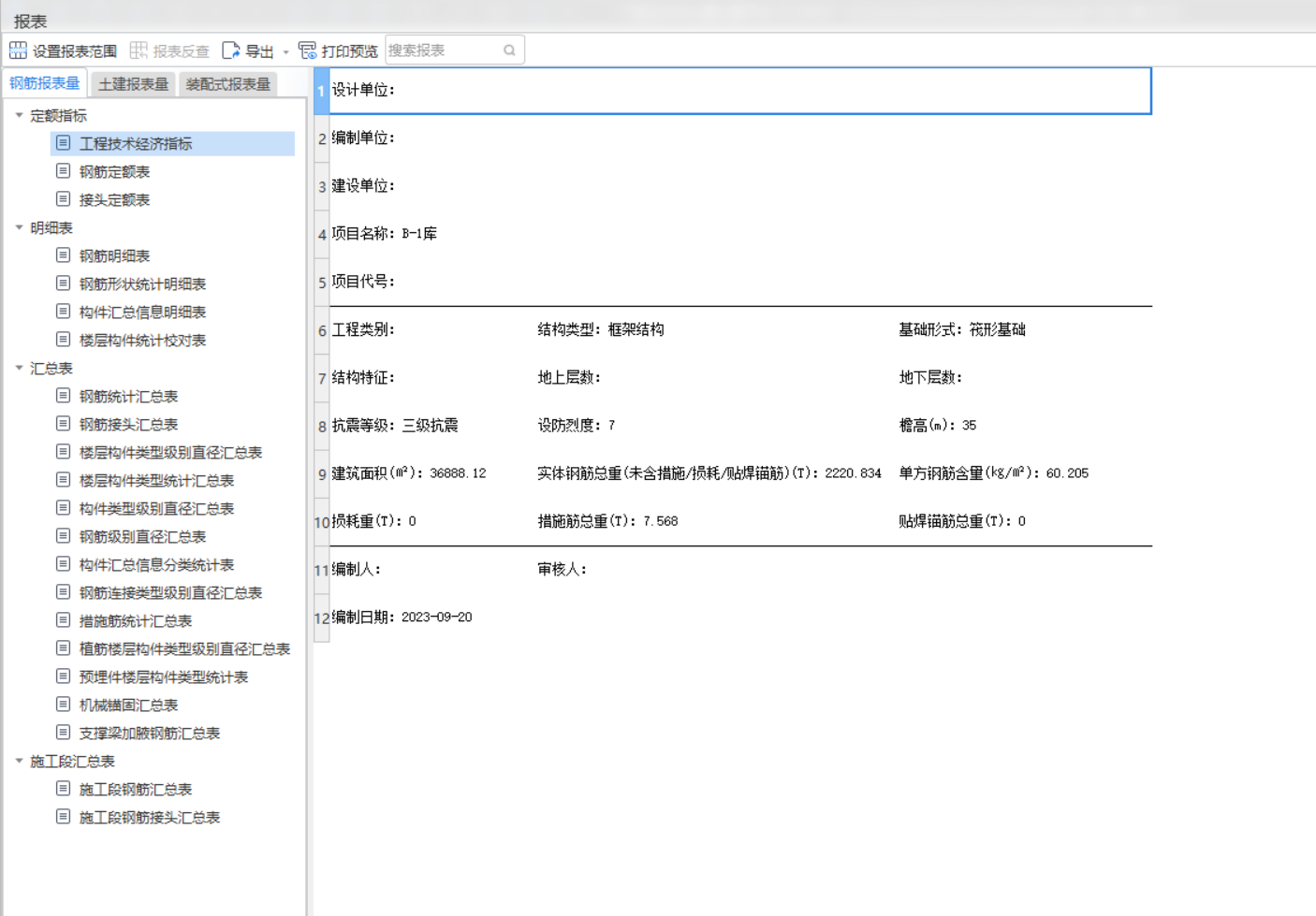The image size is (1316, 916).
Task: Open the 措施筋统计汇总表 report
Action: tap(136, 620)
